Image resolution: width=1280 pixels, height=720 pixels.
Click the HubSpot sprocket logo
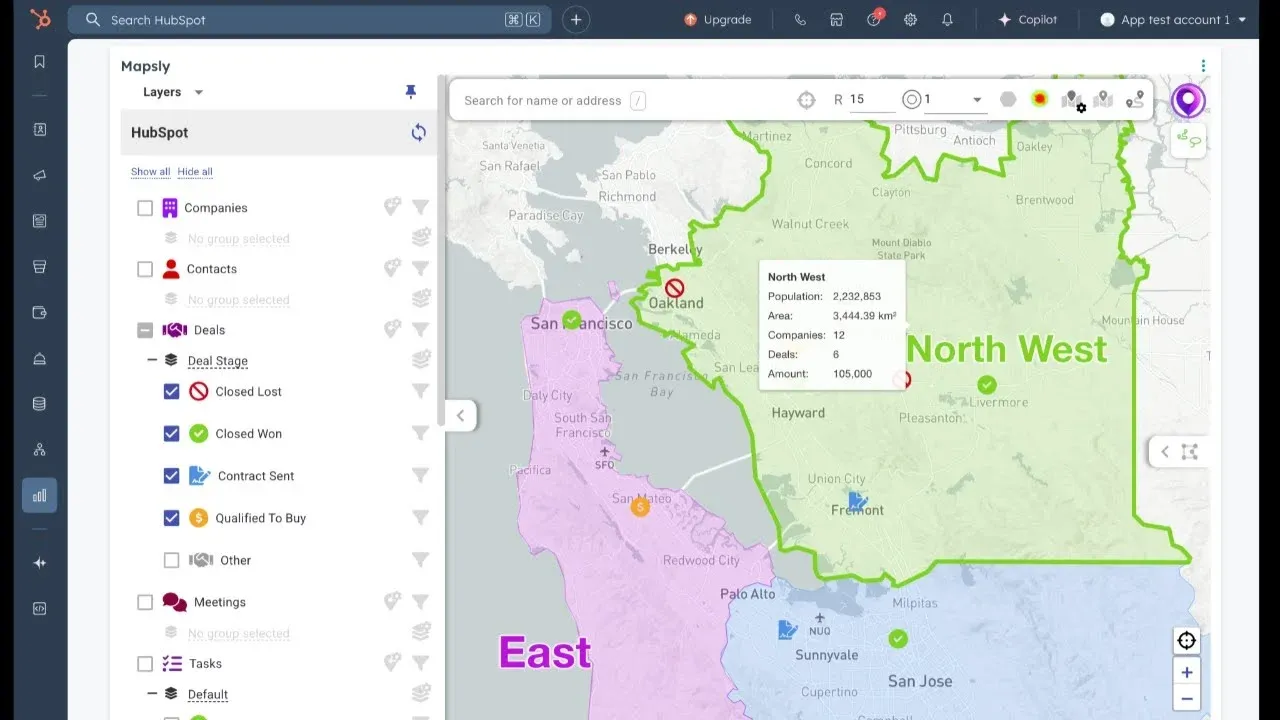(40, 19)
